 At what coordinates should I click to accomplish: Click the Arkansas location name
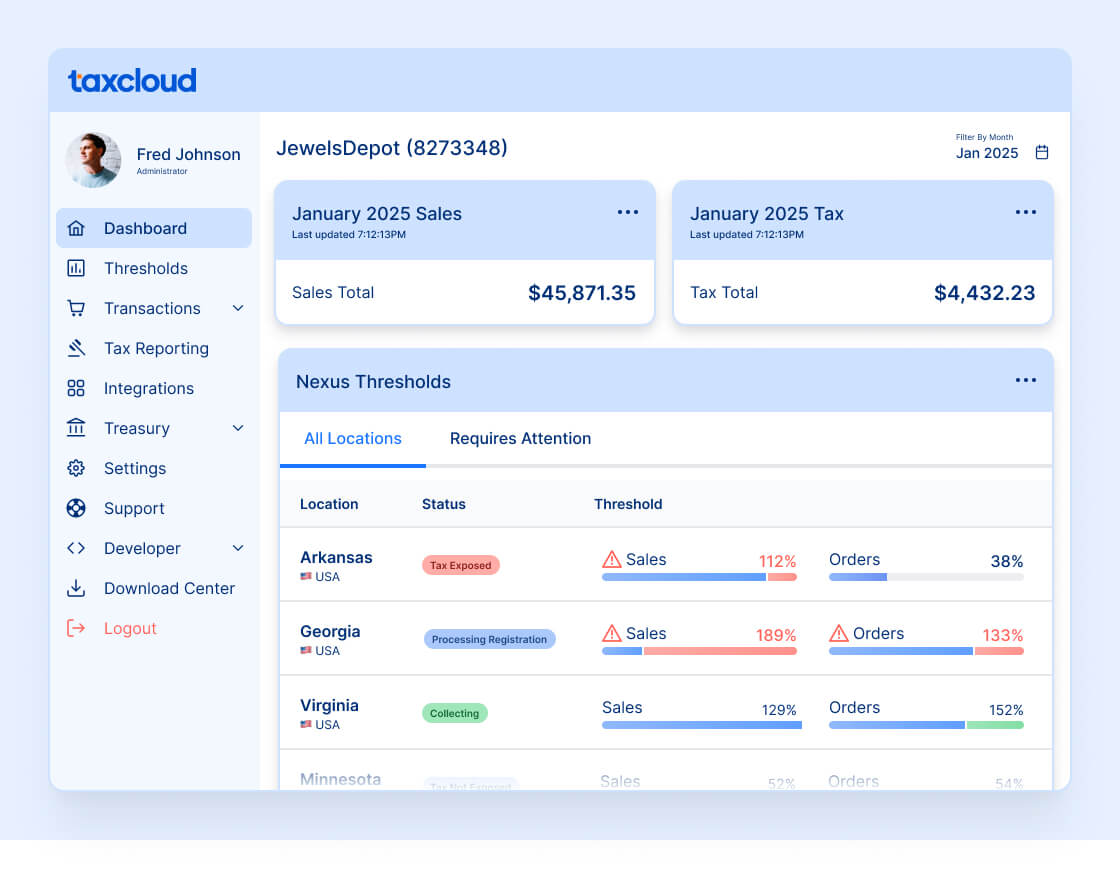click(336, 557)
